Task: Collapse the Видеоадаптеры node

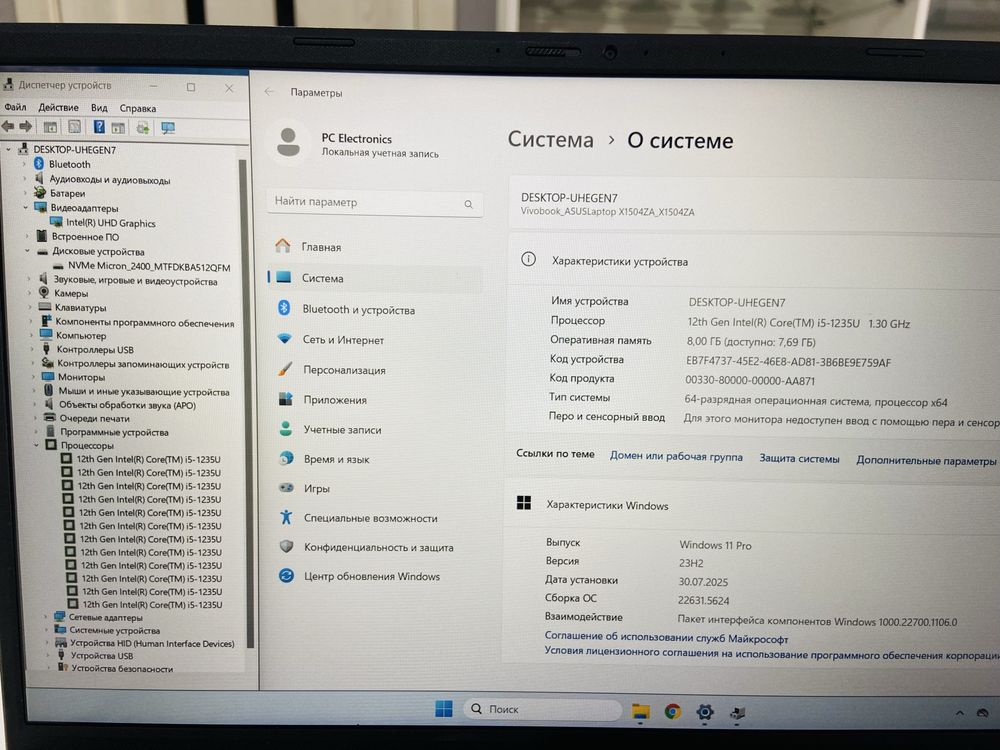Action: [x=26, y=207]
